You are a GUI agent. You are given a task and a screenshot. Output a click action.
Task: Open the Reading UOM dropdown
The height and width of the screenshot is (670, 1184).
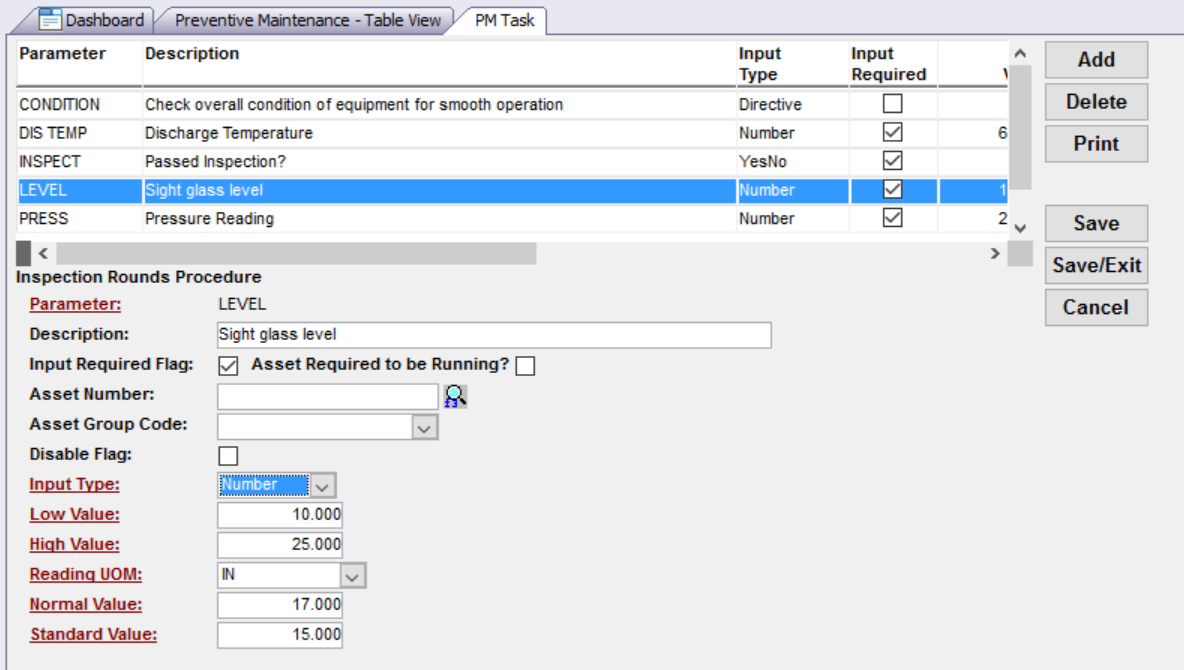(352, 576)
